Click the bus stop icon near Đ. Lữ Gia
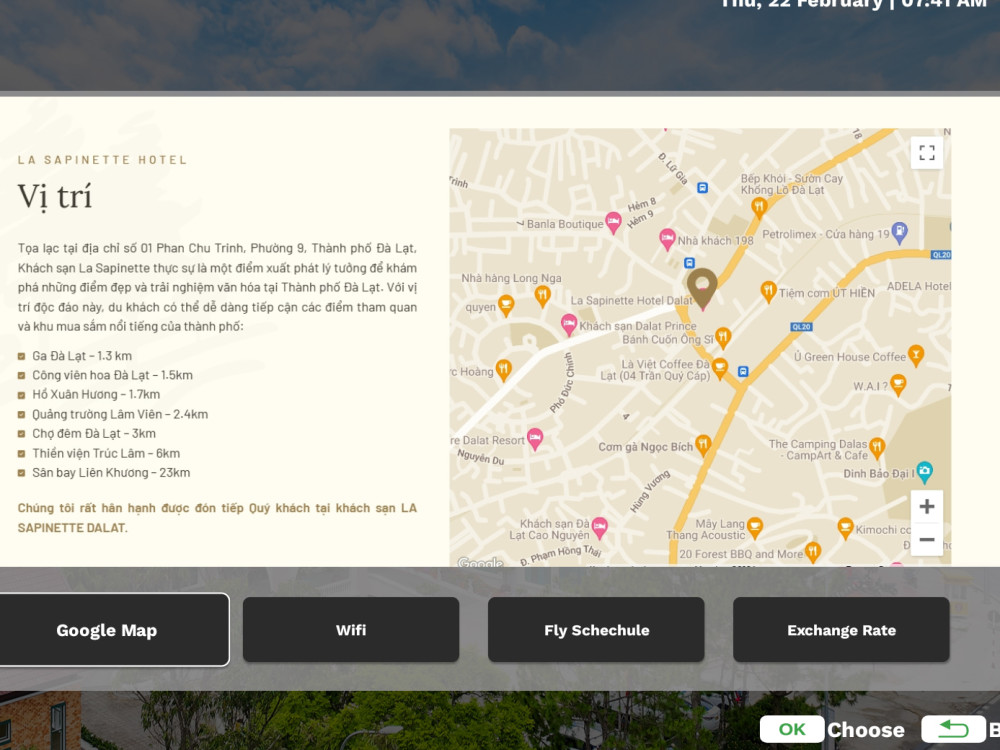The width and height of the screenshot is (1000, 750). point(702,188)
